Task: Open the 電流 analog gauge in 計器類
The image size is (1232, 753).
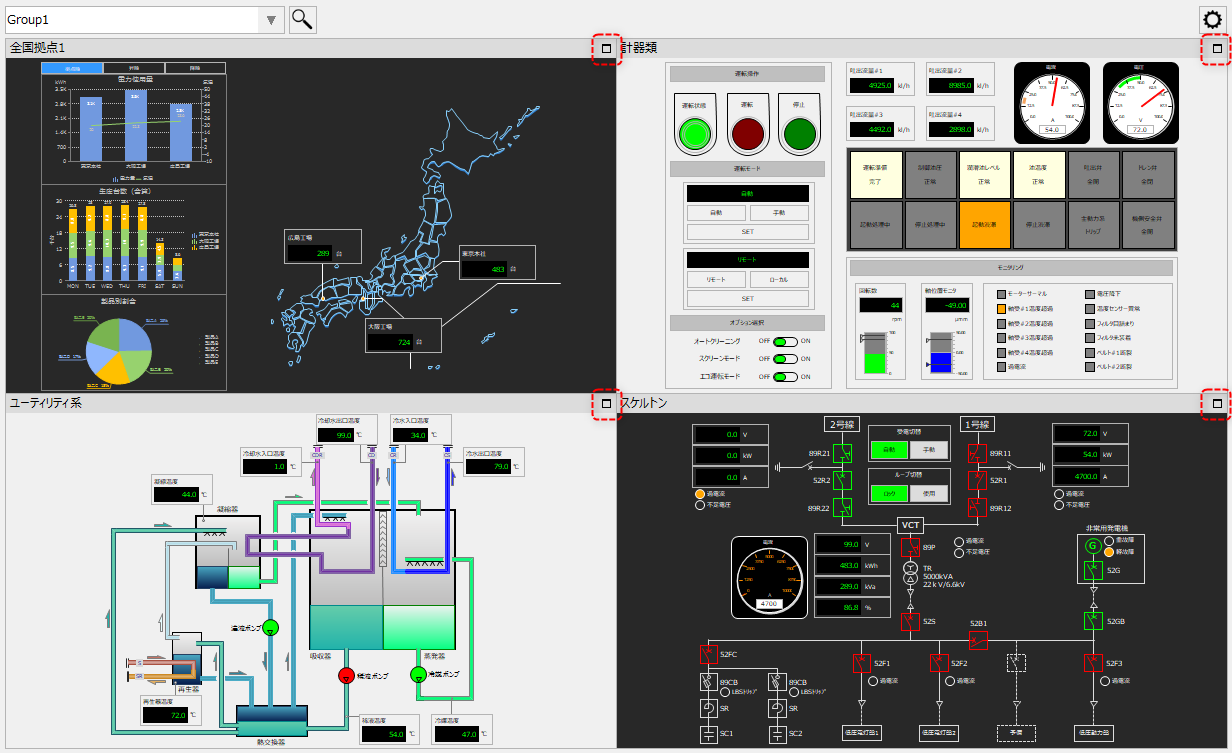Action: [1051, 103]
